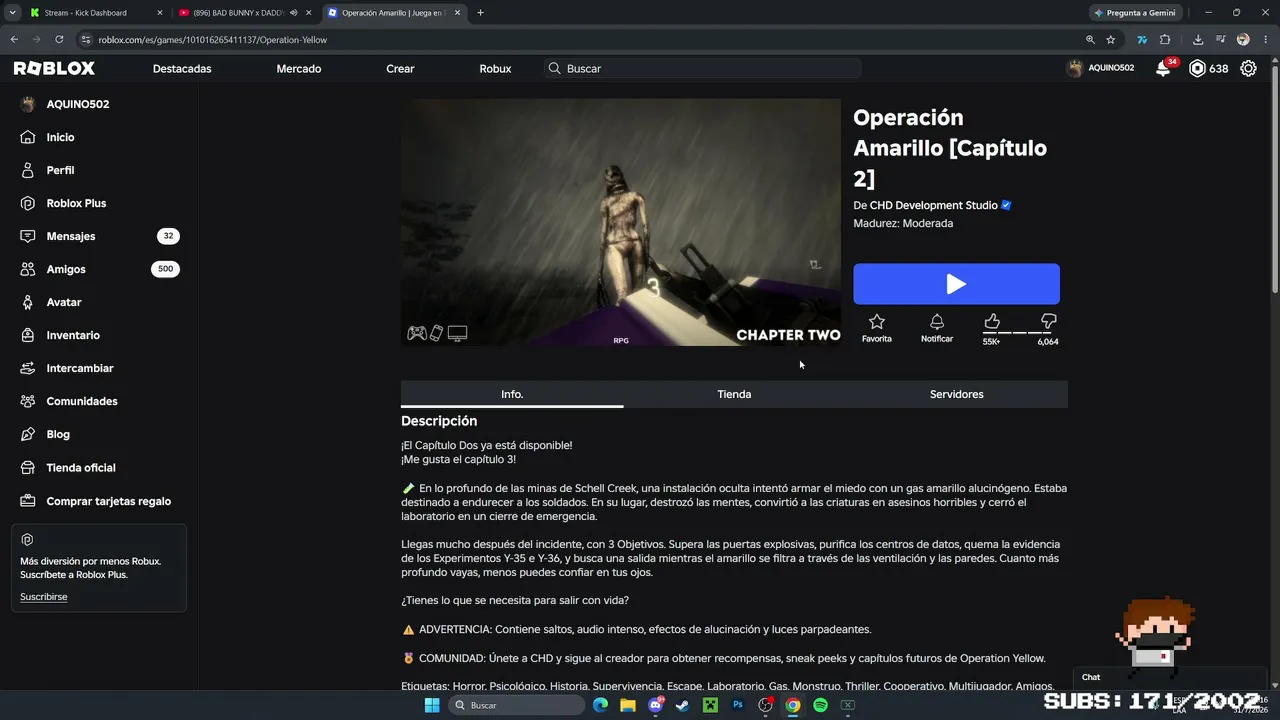
Task: Open the media controls icon in Chrome toolbar
Action: [x=1220, y=40]
